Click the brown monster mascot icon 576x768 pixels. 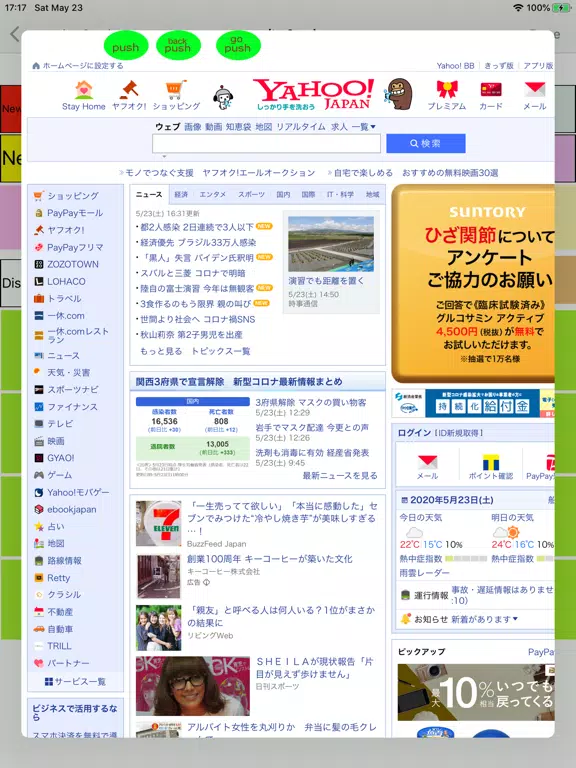400,95
